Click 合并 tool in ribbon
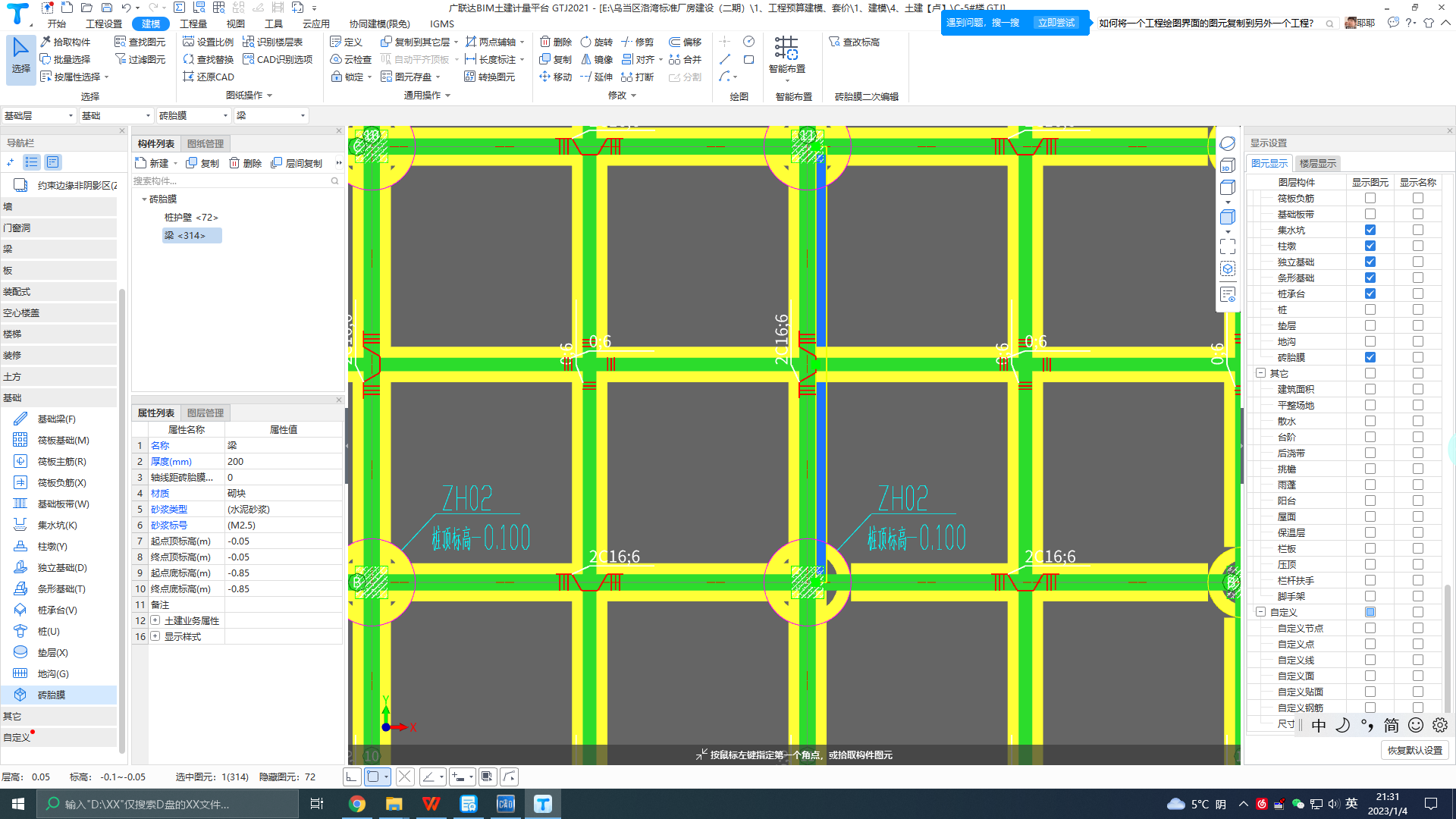1456x819 pixels. tap(685, 59)
